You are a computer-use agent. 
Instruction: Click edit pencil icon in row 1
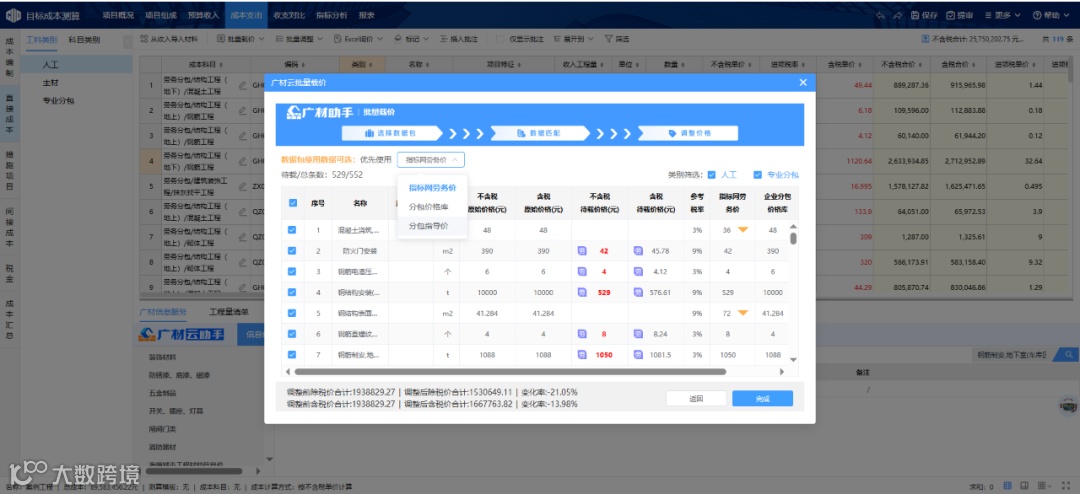coord(242,86)
